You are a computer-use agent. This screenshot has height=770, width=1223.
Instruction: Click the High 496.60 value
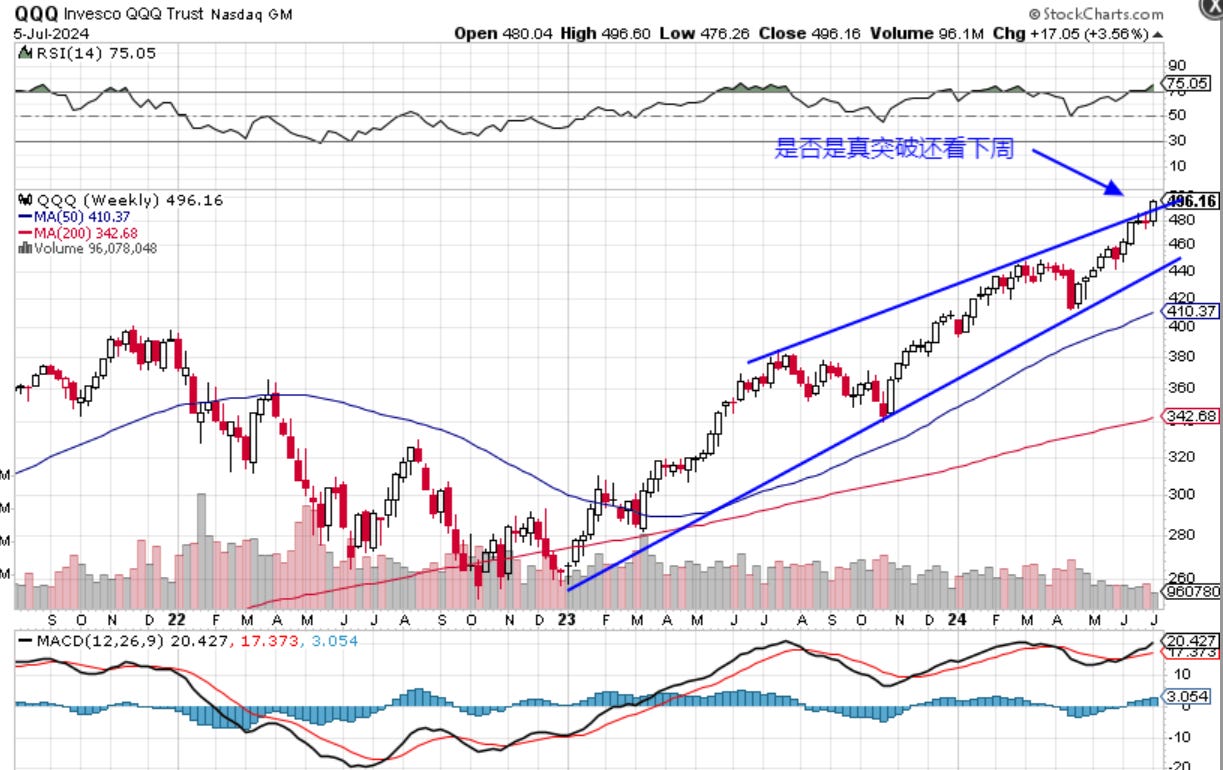pos(605,33)
